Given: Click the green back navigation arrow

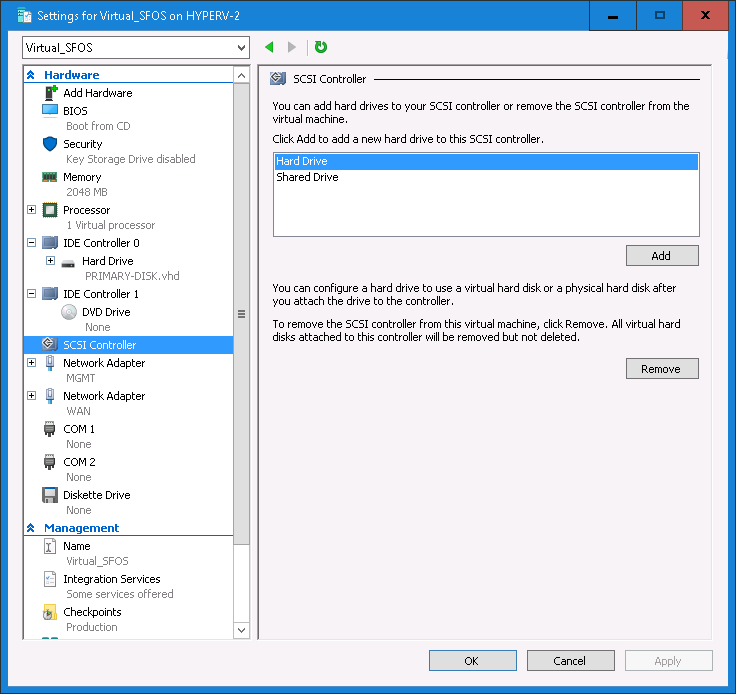Looking at the screenshot, I should coord(269,47).
